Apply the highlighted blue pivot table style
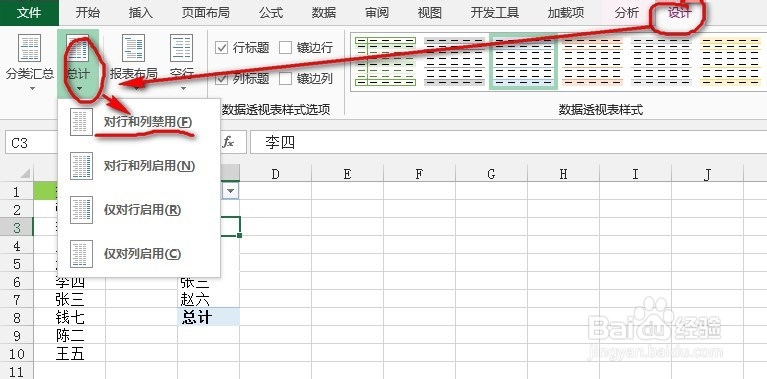The height and width of the screenshot is (379, 767). point(523,62)
